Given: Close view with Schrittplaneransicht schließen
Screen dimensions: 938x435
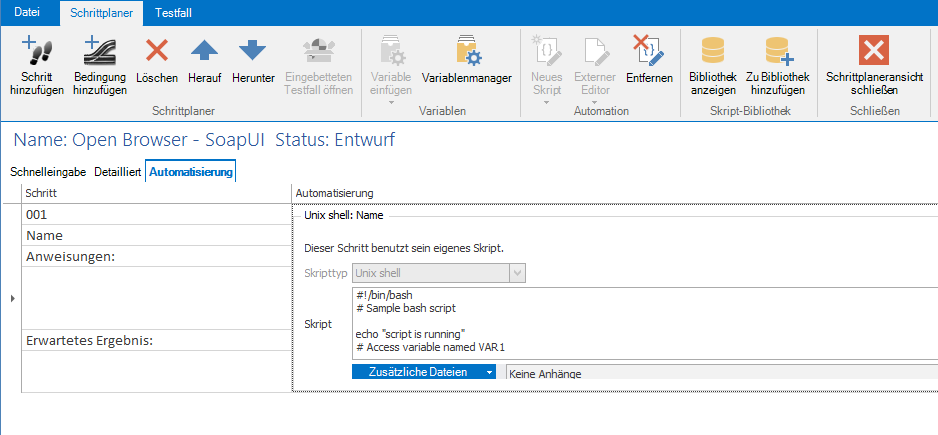Looking at the screenshot, I should (x=874, y=52).
